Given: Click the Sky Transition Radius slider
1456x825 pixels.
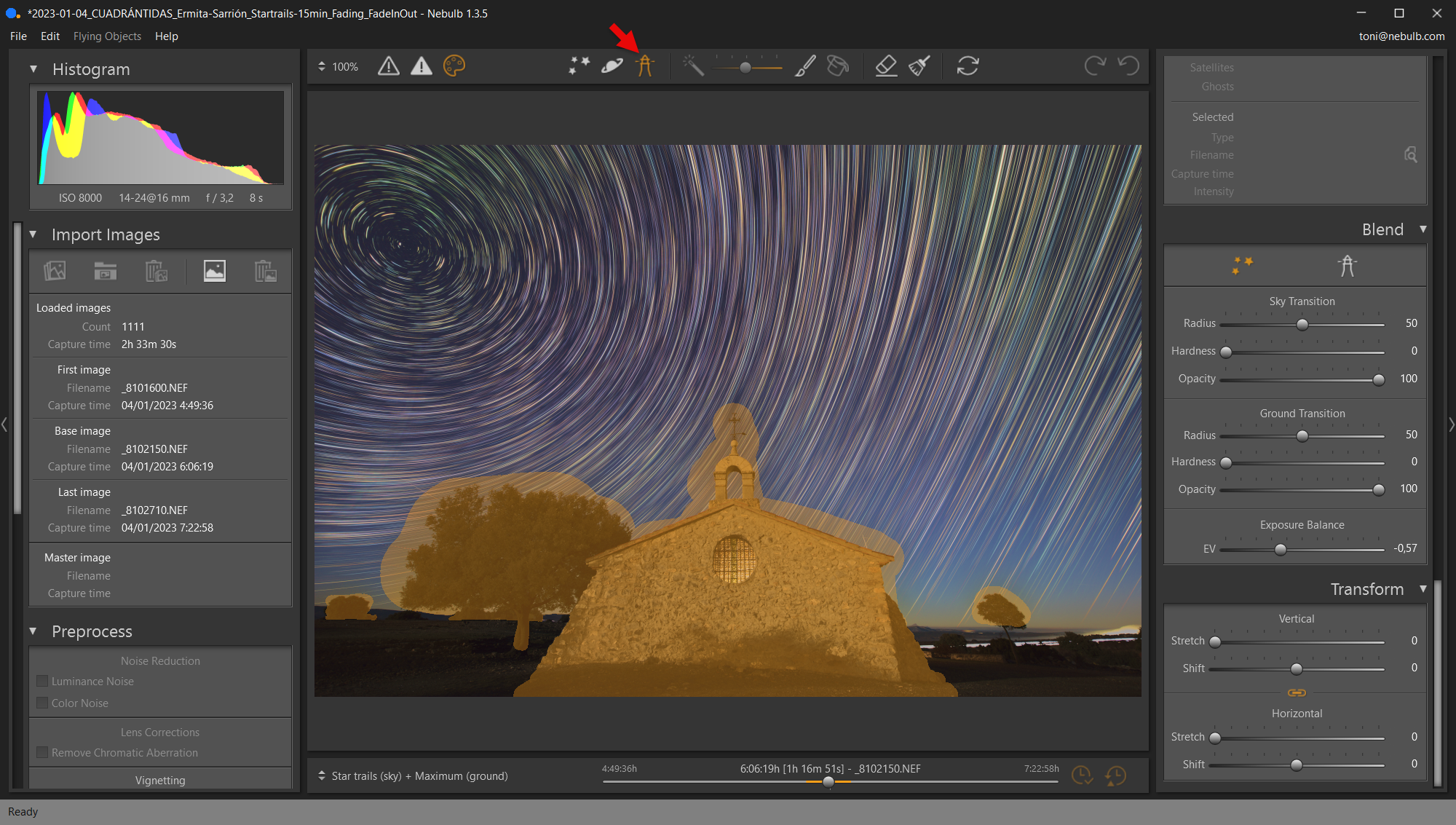Looking at the screenshot, I should [x=1302, y=324].
